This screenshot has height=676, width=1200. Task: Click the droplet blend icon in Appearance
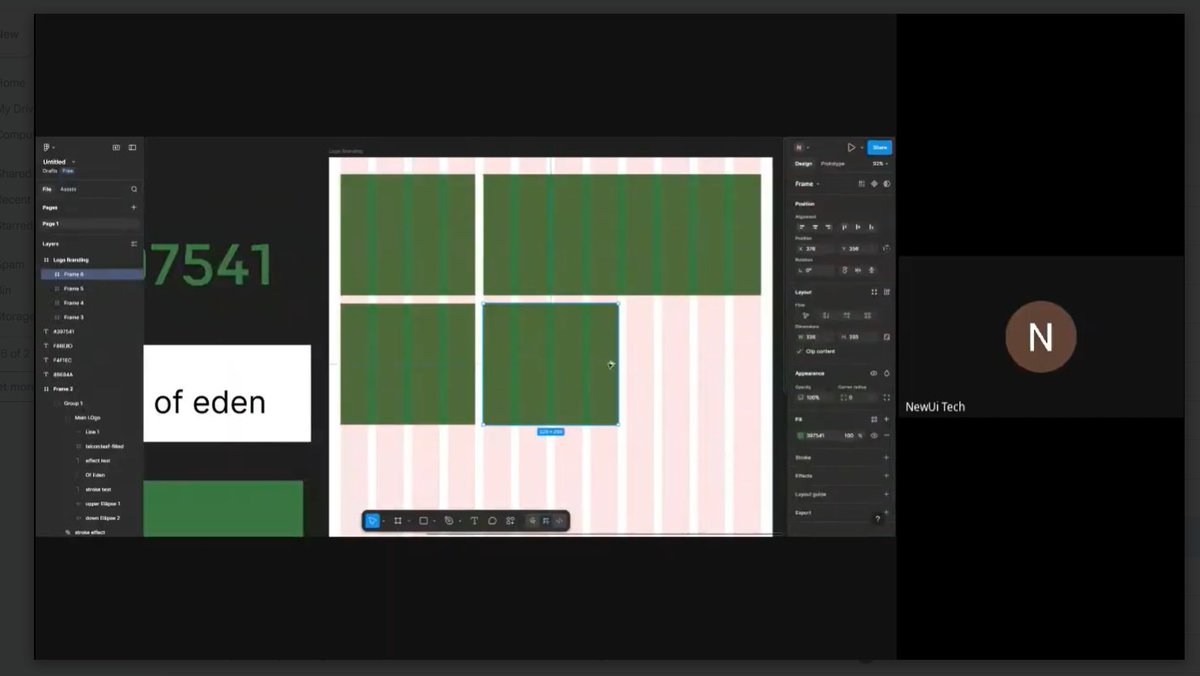click(886, 373)
